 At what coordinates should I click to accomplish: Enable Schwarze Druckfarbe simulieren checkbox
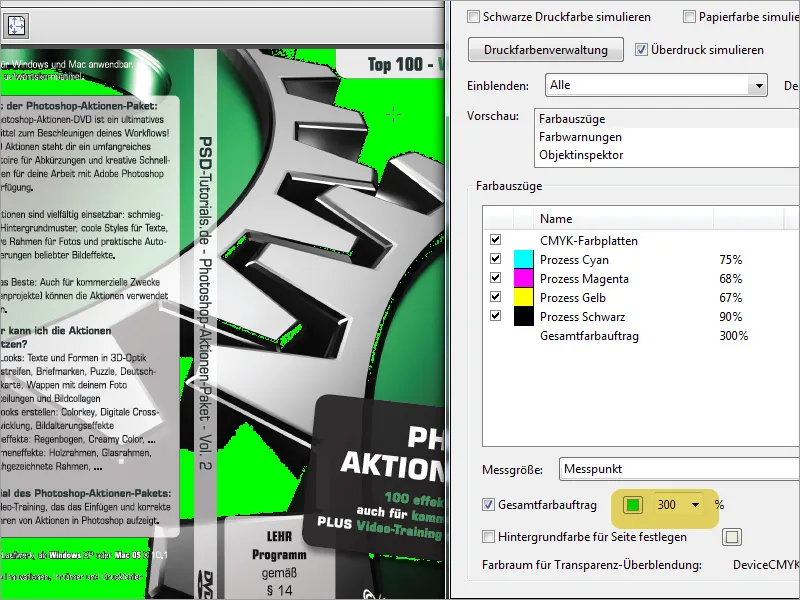473,17
